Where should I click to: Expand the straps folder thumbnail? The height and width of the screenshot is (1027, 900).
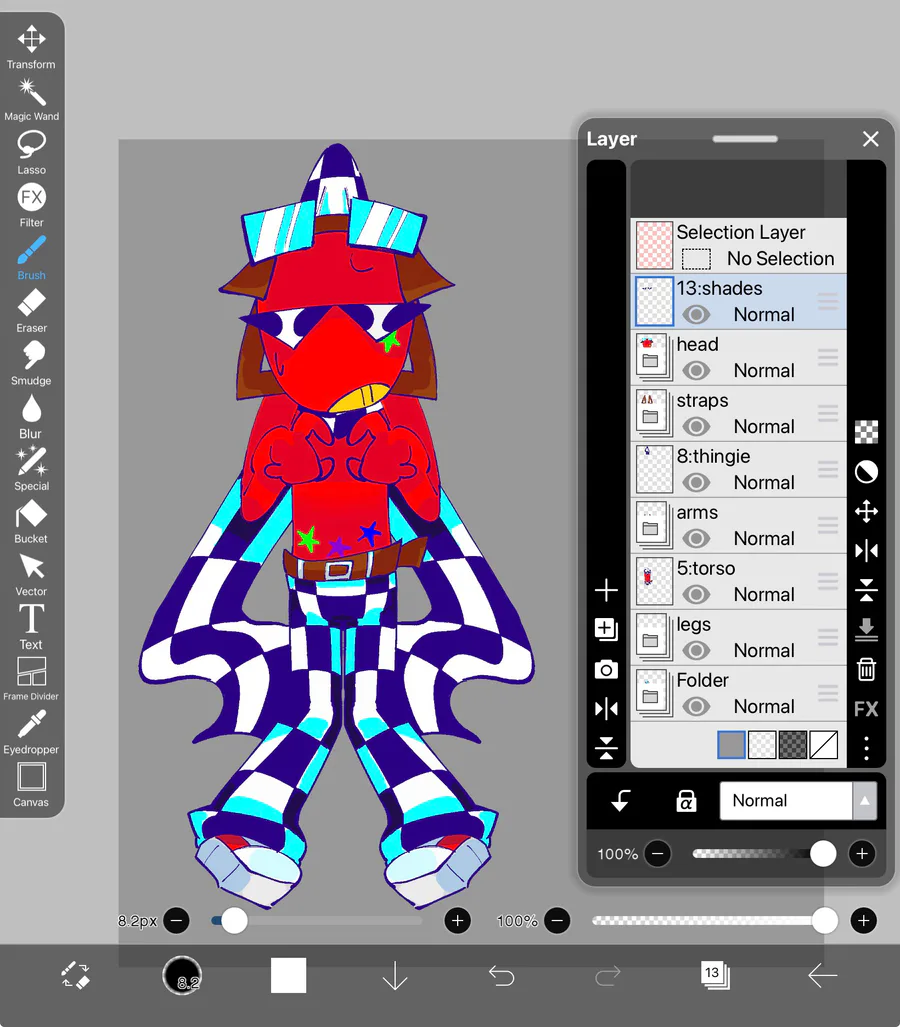(x=654, y=413)
